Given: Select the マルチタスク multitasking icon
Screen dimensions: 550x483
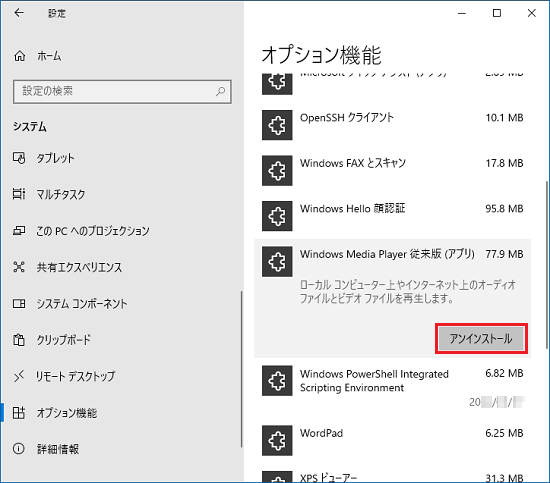Looking at the screenshot, I should [x=19, y=194].
